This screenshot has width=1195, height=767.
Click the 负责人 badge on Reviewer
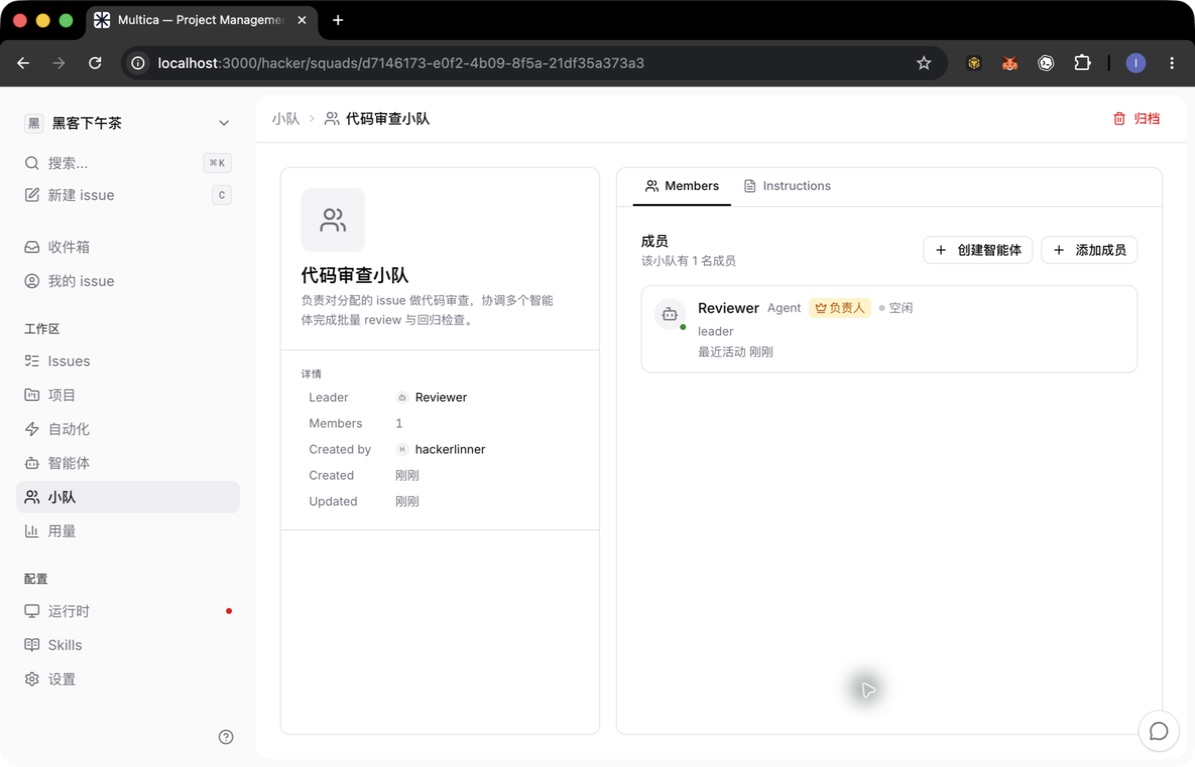839,308
